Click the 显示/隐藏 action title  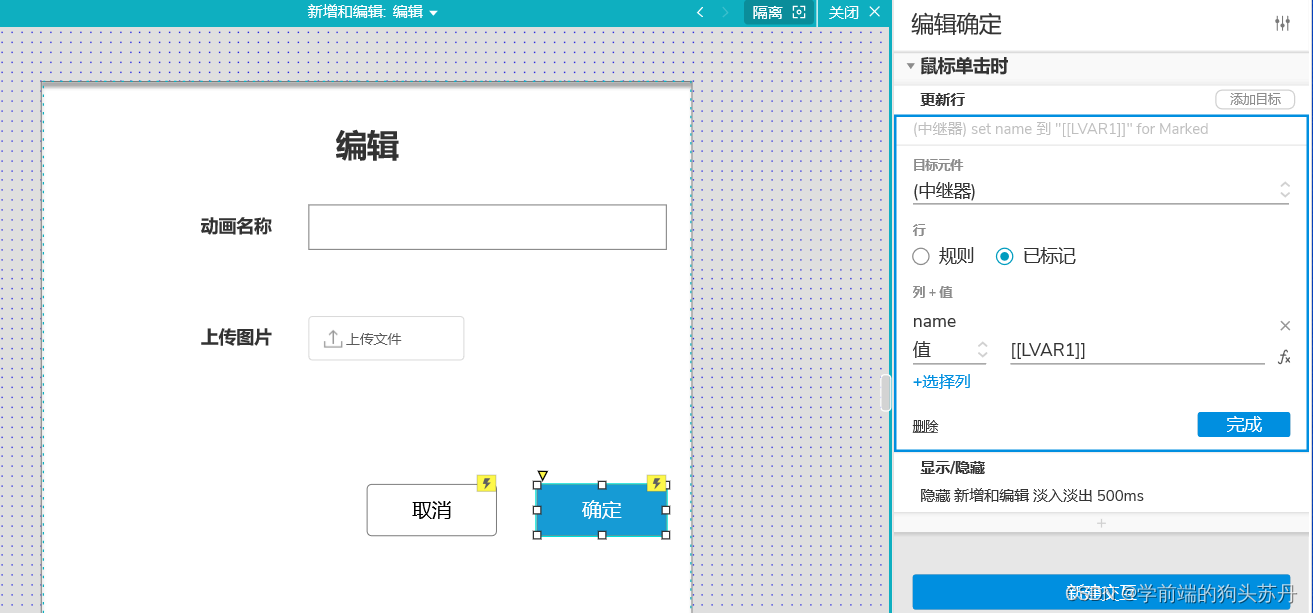click(953, 468)
